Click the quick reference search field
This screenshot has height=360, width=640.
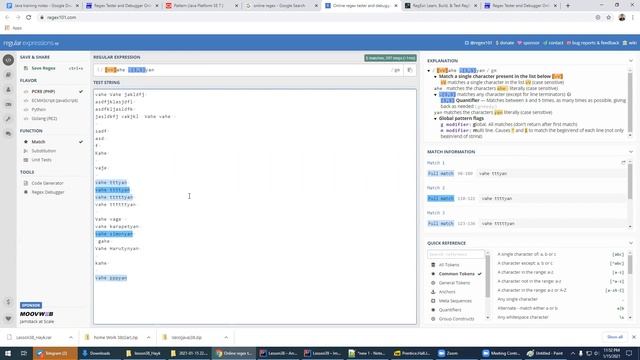pyautogui.click(x=456, y=254)
